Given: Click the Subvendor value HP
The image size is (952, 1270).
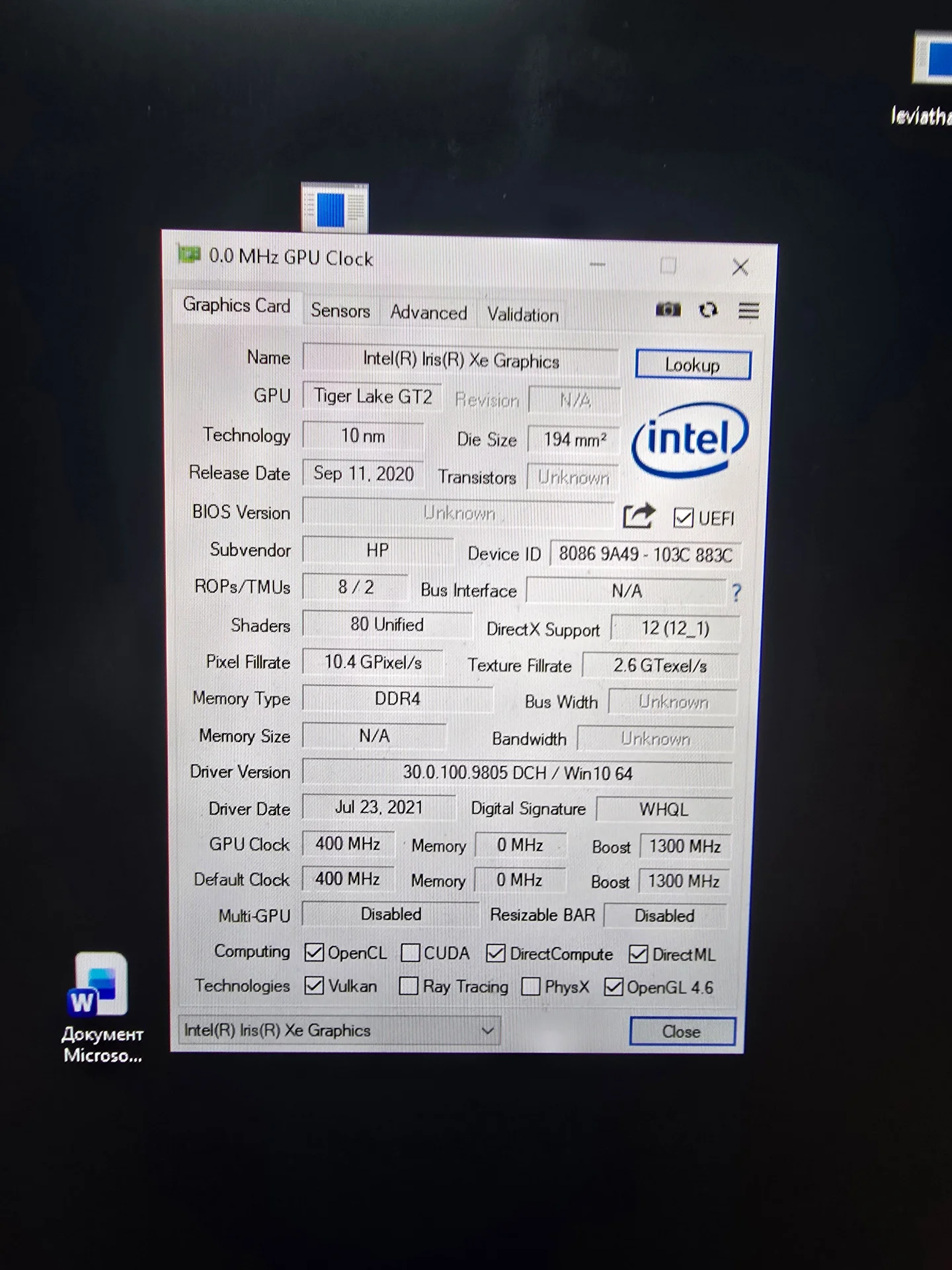Looking at the screenshot, I should coord(377,550).
